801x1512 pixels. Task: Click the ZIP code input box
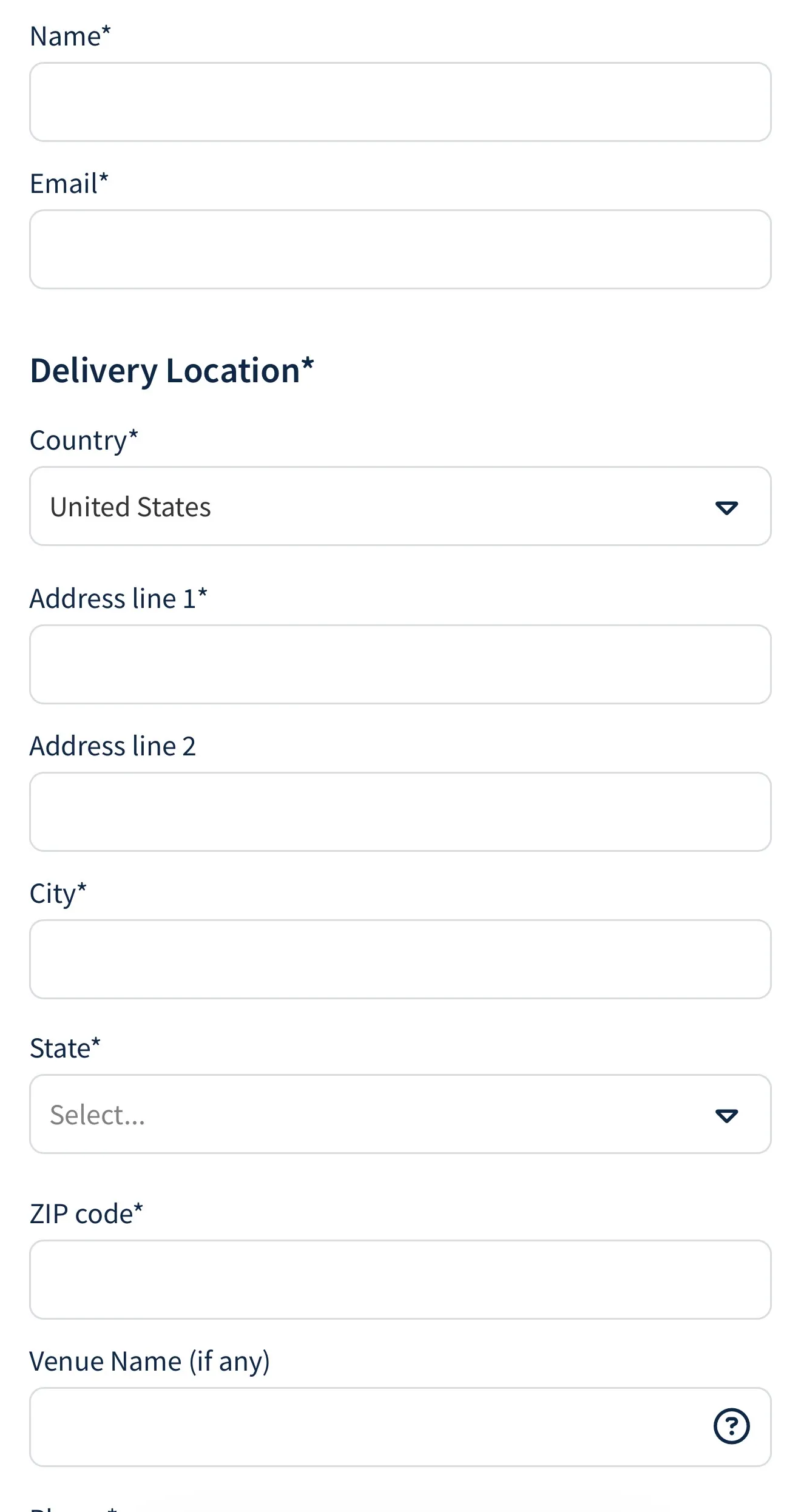400,1280
